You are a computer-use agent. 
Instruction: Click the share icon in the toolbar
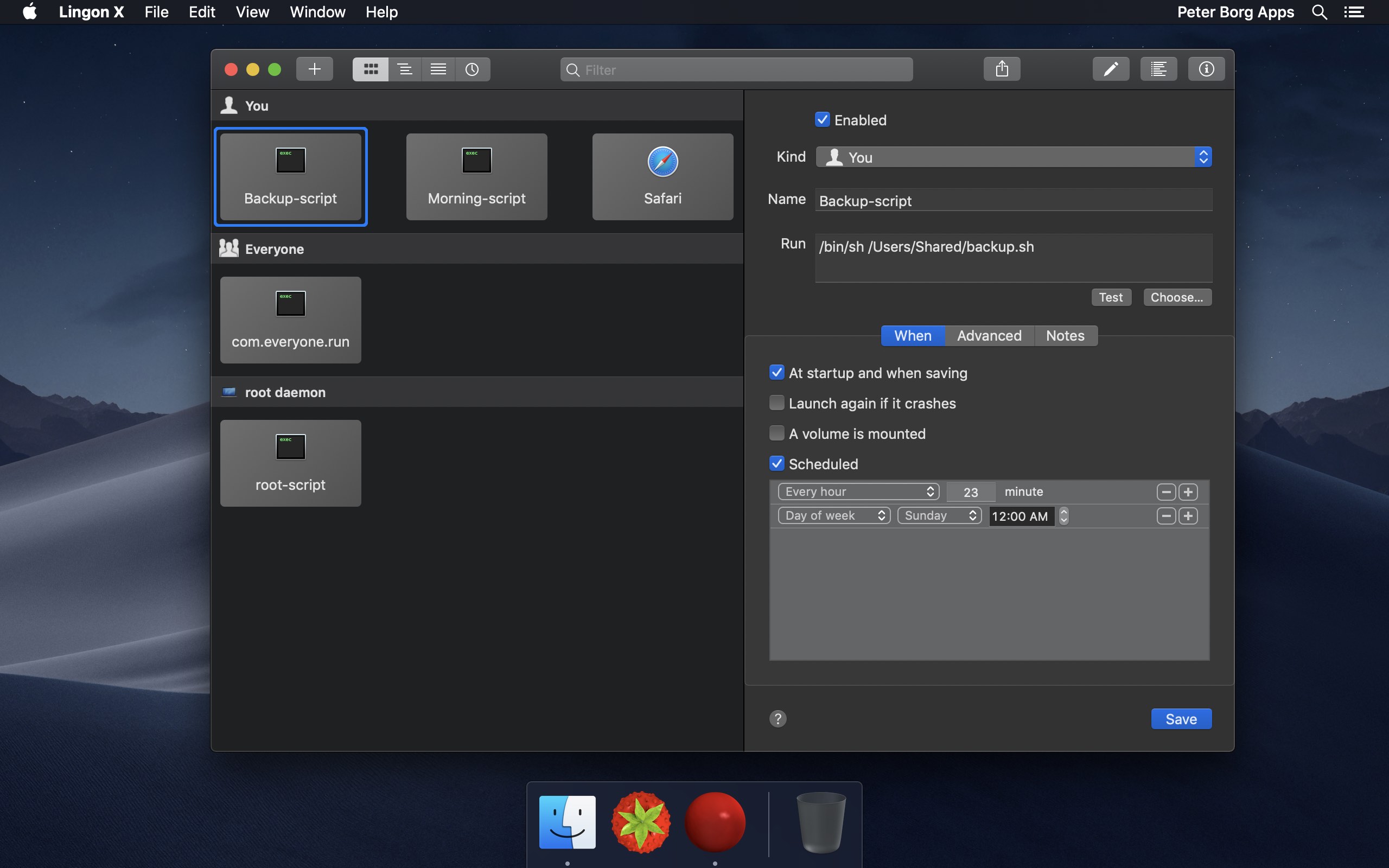coord(1002,68)
